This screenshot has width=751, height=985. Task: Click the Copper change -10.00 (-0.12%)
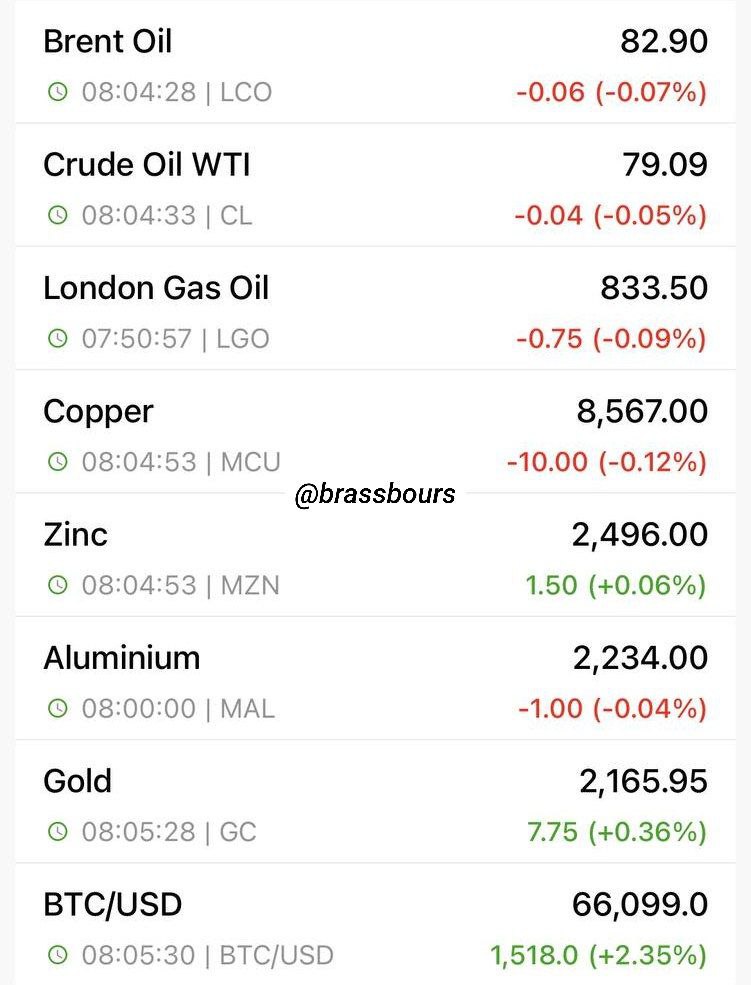[x=607, y=462]
